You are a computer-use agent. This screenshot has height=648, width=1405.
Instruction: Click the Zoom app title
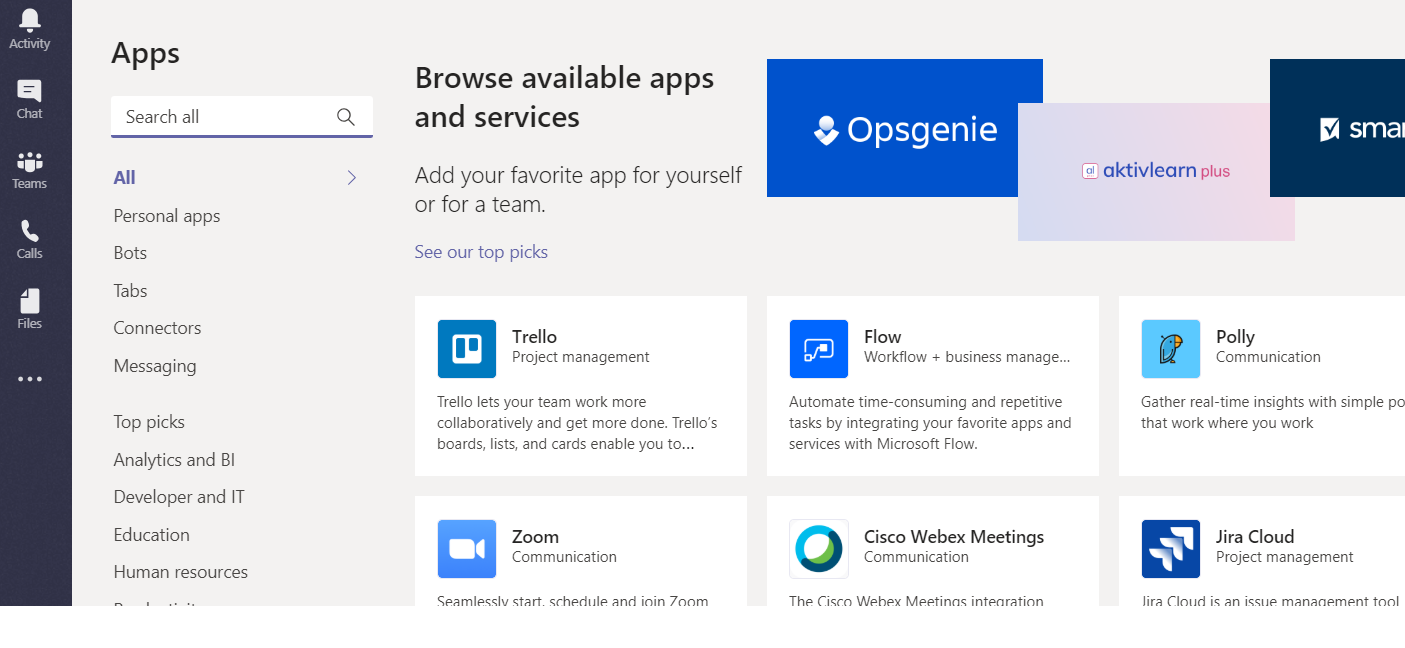coord(535,537)
